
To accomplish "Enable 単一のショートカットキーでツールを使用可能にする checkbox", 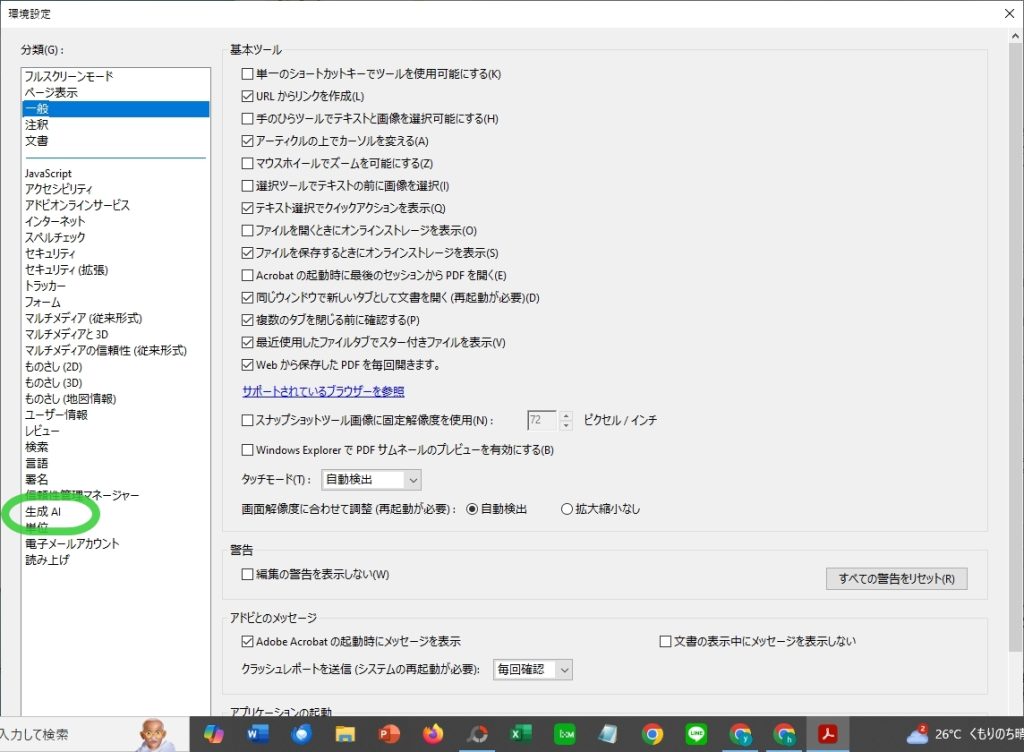I will click(x=248, y=75).
